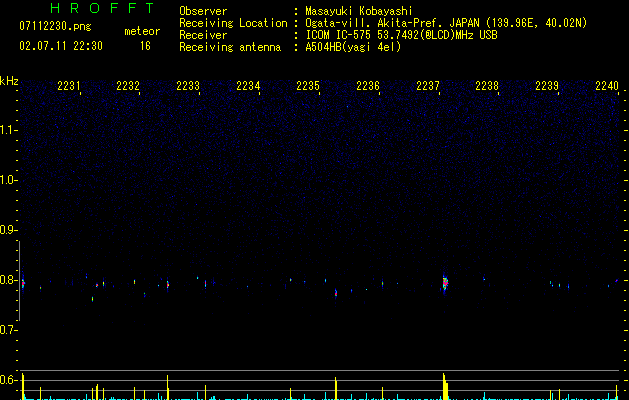This screenshot has height=400, width=629.
Task: Click the 1.1 kHz axis label
Action: click(x=8, y=130)
